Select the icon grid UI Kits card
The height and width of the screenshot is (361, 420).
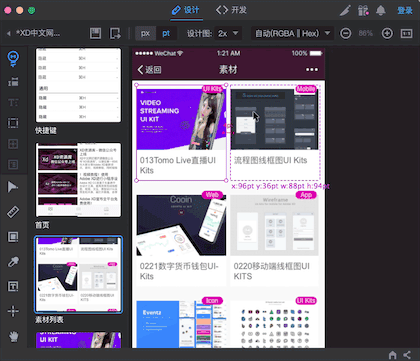coord(274,324)
